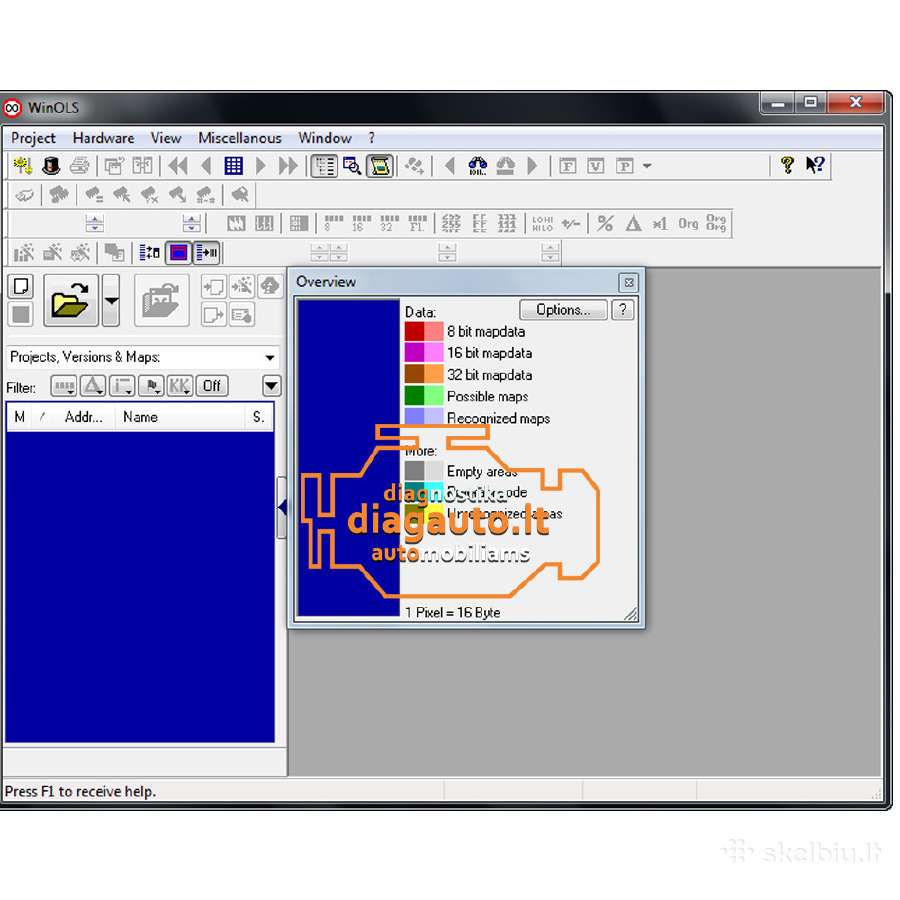The width and height of the screenshot is (900, 900).
Task: Click the Options... button in Overview
Action: click(563, 310)
